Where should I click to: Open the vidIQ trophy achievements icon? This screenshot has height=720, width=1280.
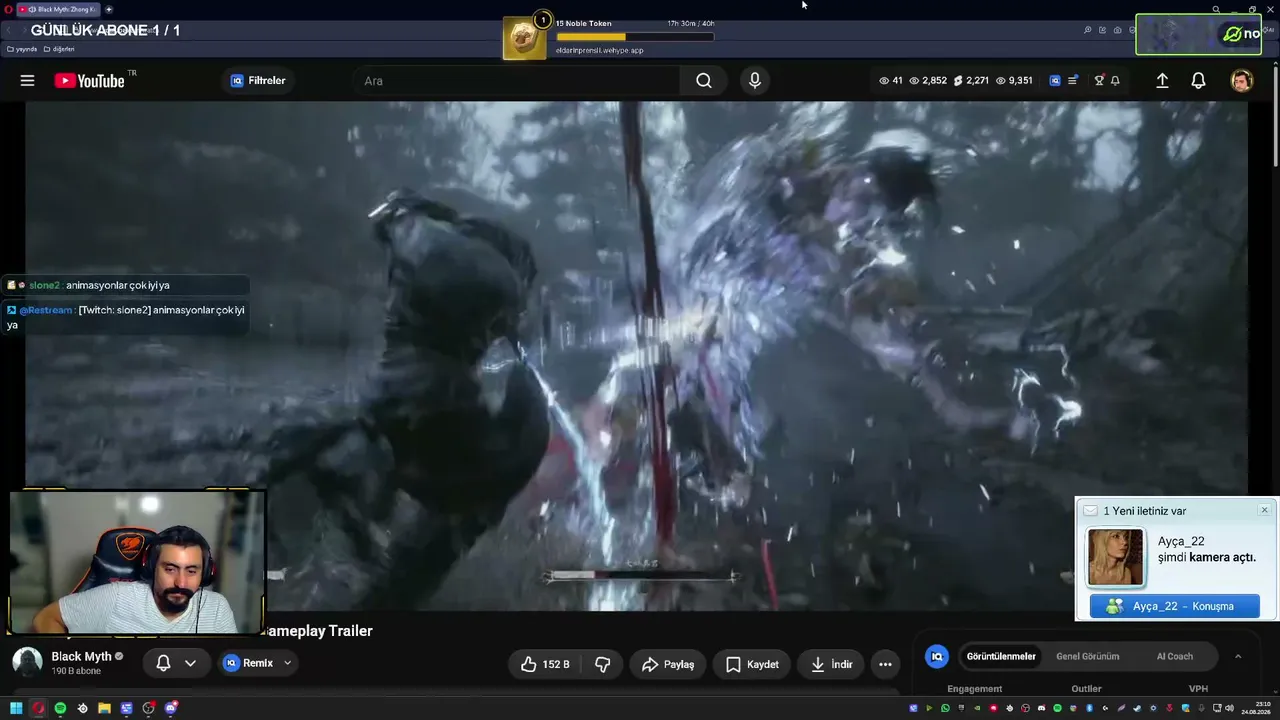coord(1099,81)
